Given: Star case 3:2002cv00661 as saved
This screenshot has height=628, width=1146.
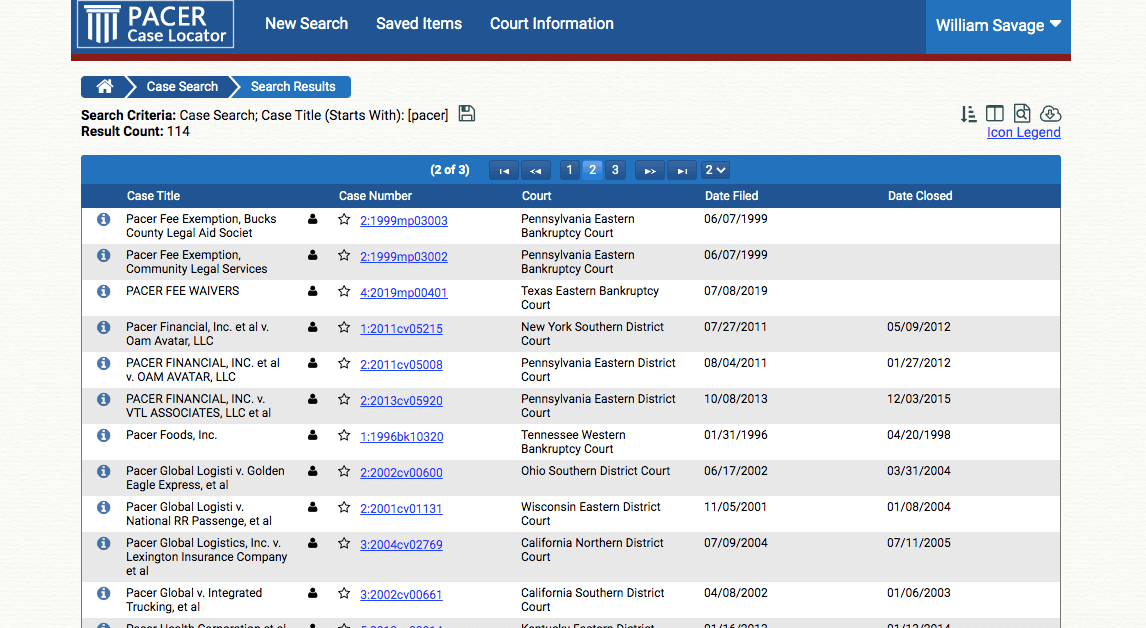Looking at the screenshot, I should (344, 593).
